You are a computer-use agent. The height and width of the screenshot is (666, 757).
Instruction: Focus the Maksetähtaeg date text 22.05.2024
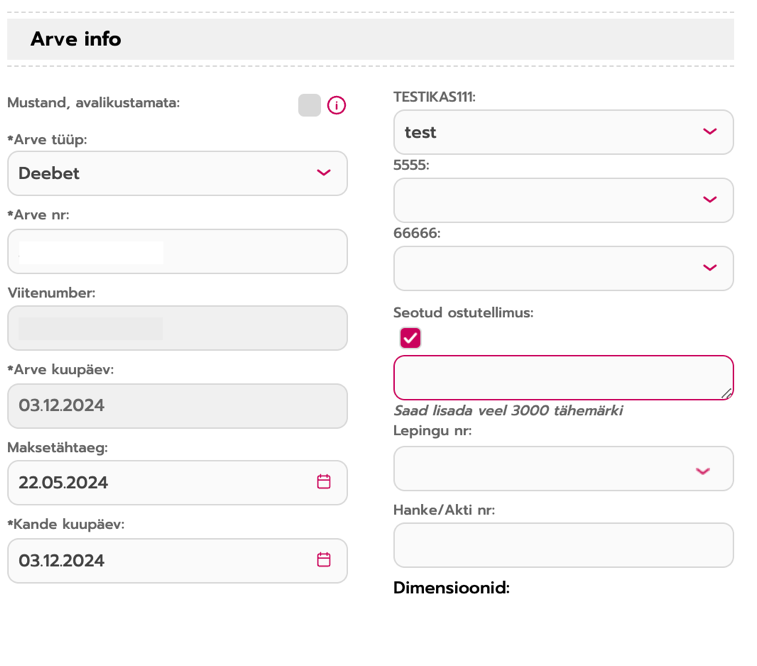click(64, 483)
